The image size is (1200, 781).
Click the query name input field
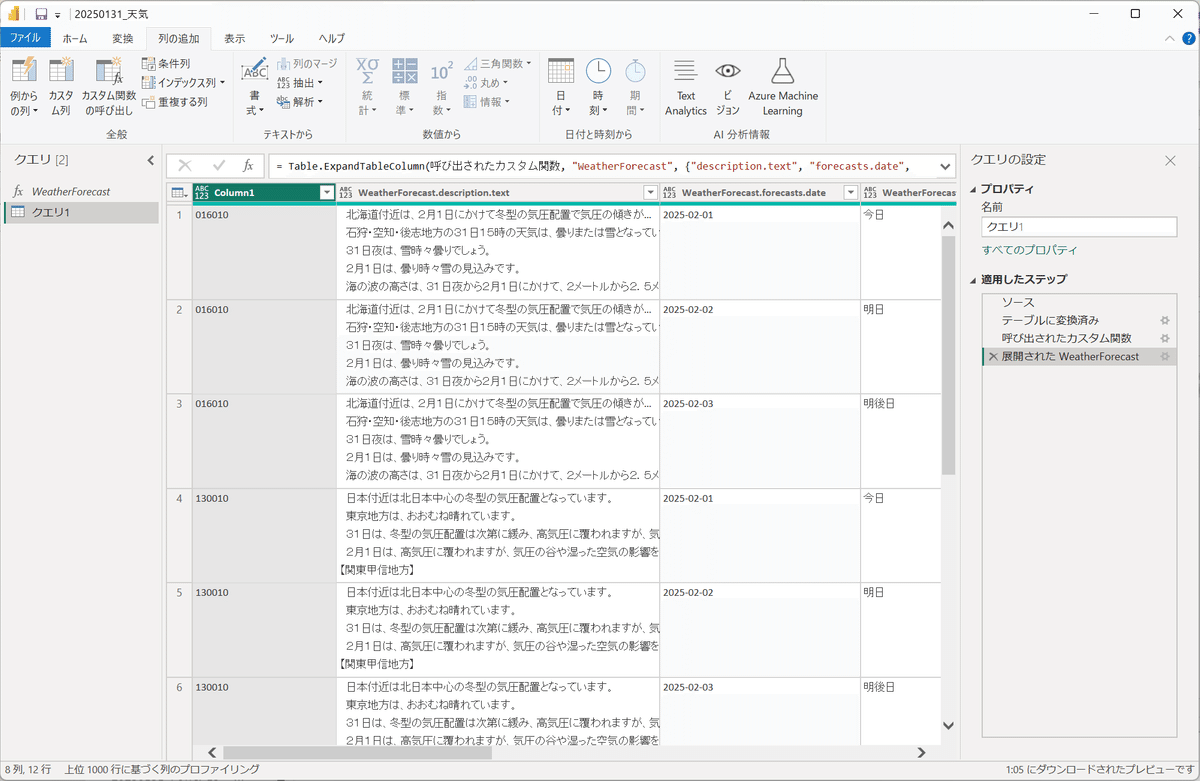pos(1079,227)
